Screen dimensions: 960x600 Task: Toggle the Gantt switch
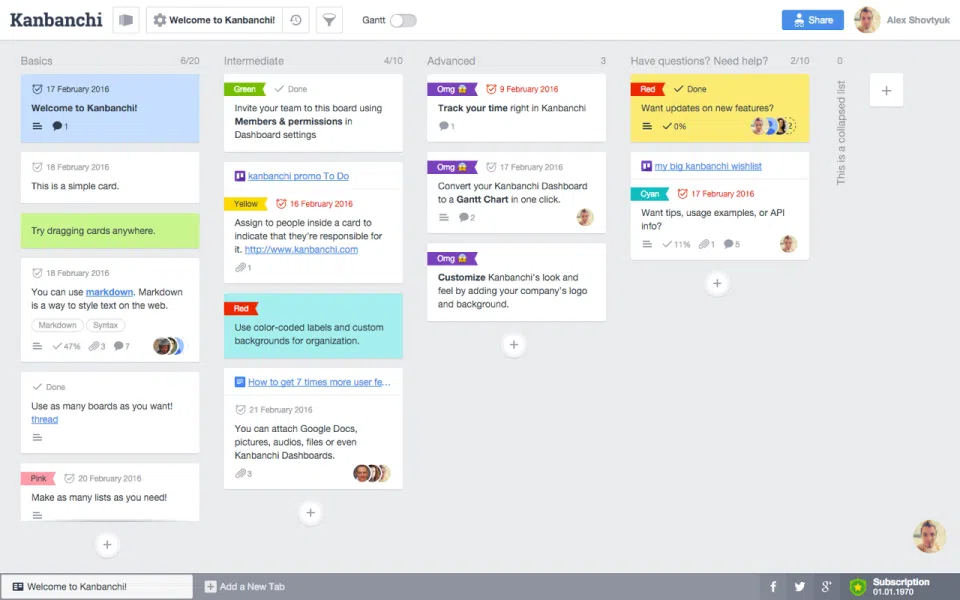click(x=403, y=20)
